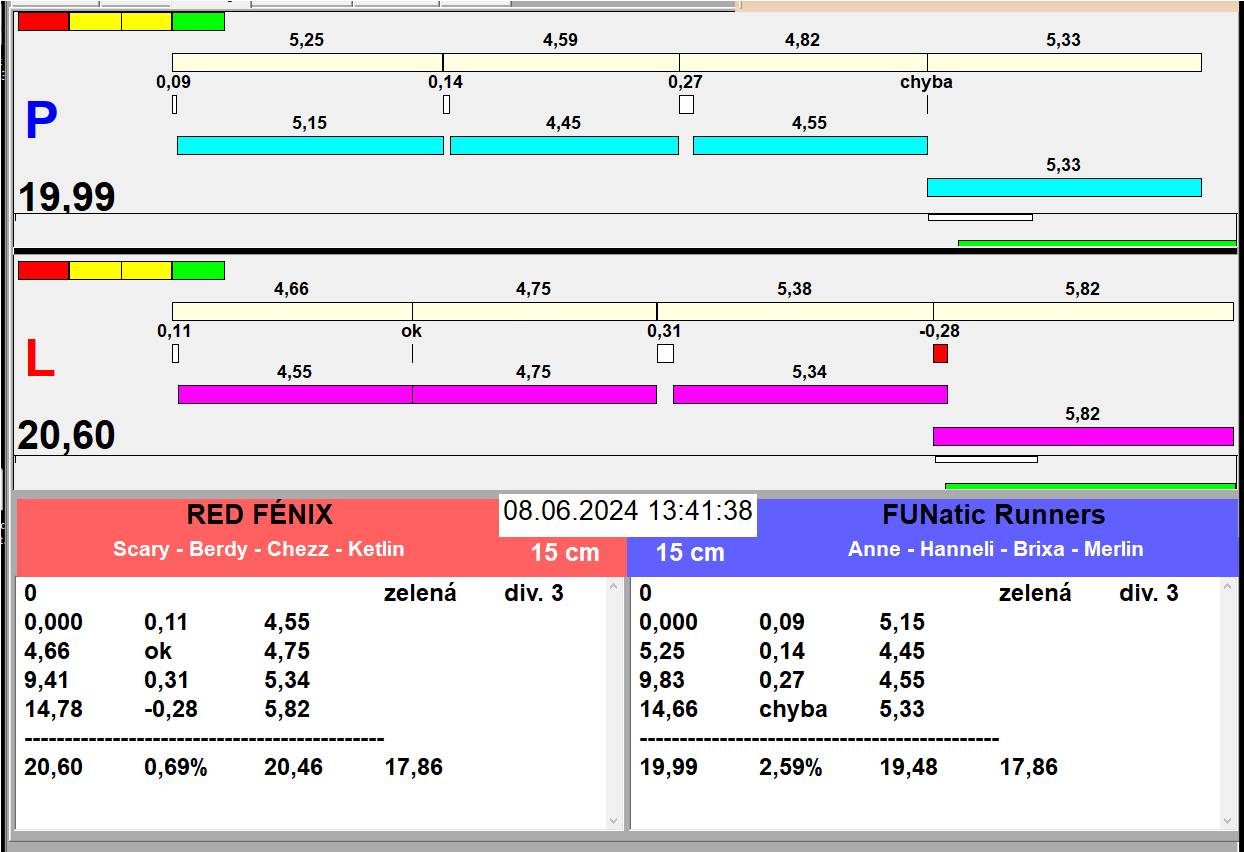Click 14,66 in FUNatic Runners results
The image size is (1244, 852).
click(668, 710)
